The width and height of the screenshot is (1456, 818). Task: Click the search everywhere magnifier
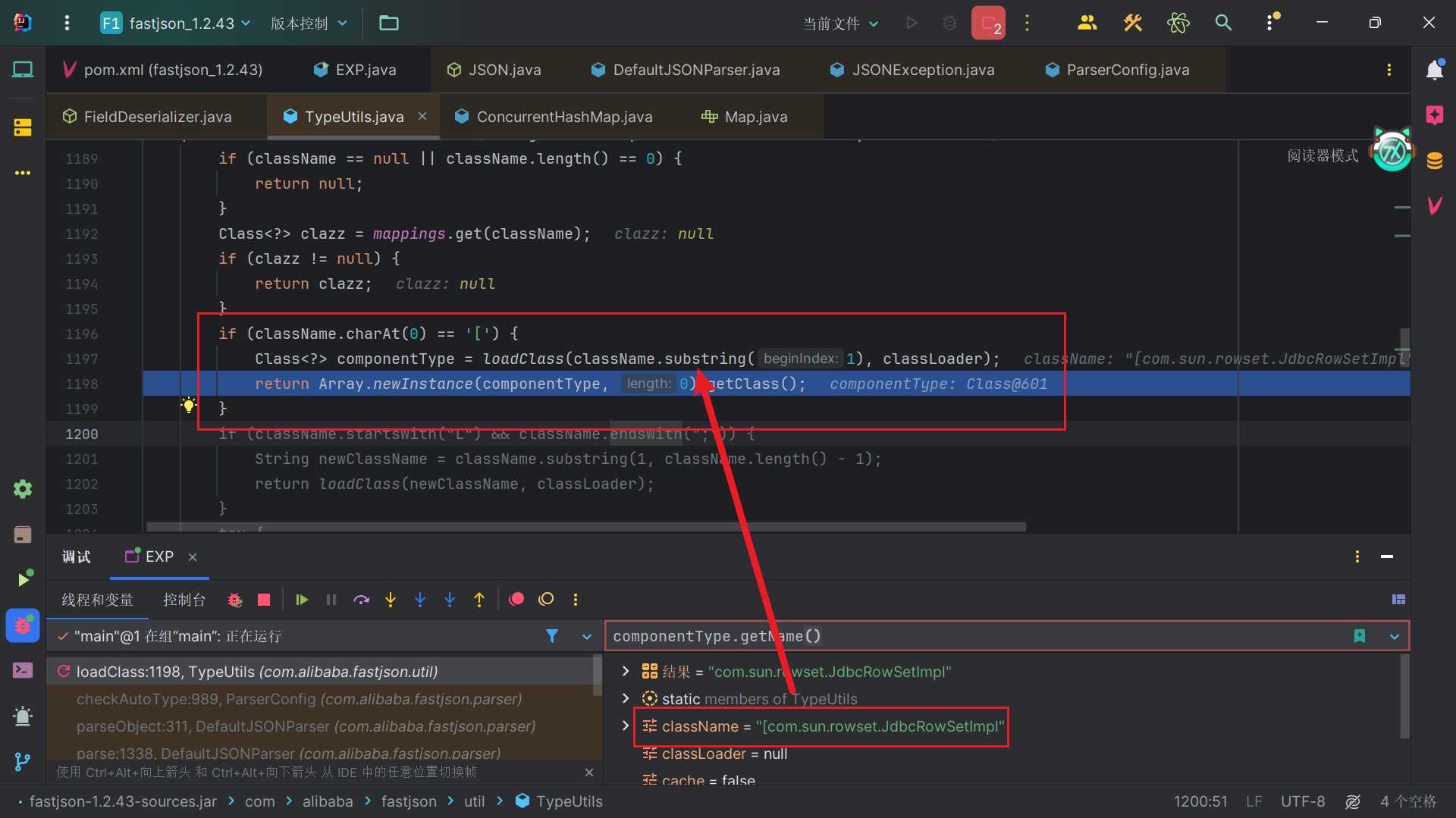click(1223, 23)
